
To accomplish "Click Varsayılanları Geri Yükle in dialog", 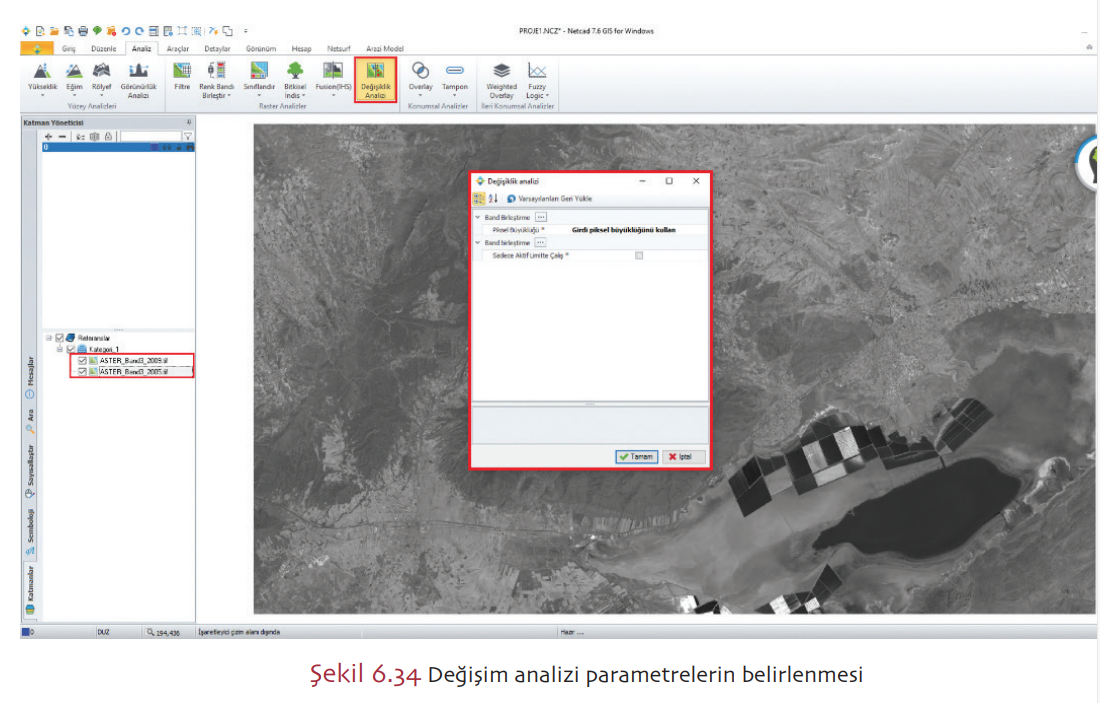I will pyautogui.click(x=549, y=199).
